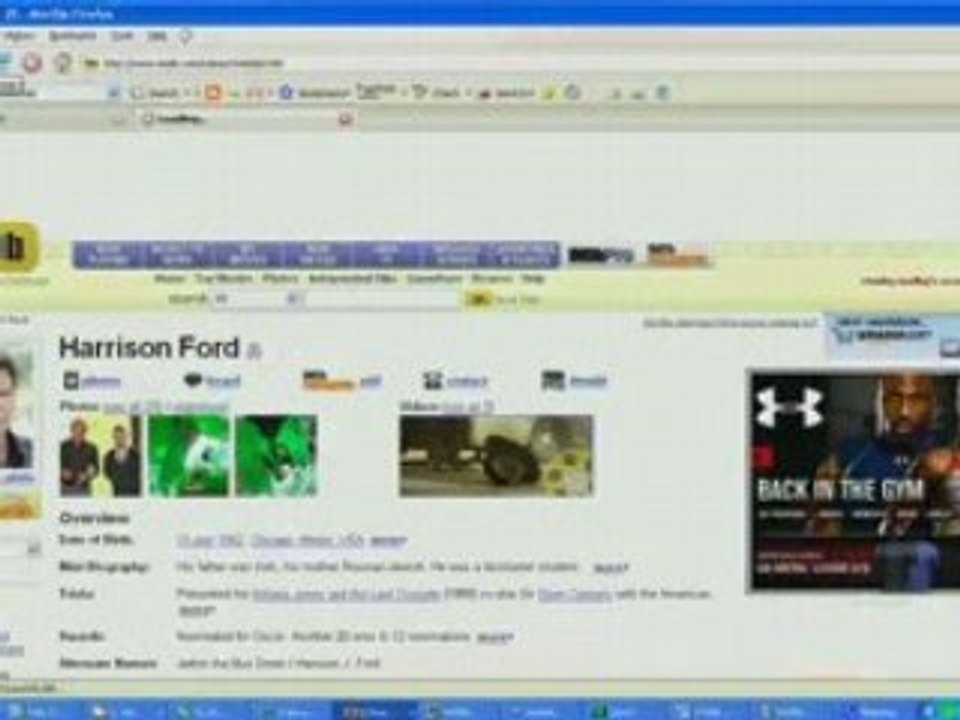Open the second green photo thumbnail

[189, 456]
